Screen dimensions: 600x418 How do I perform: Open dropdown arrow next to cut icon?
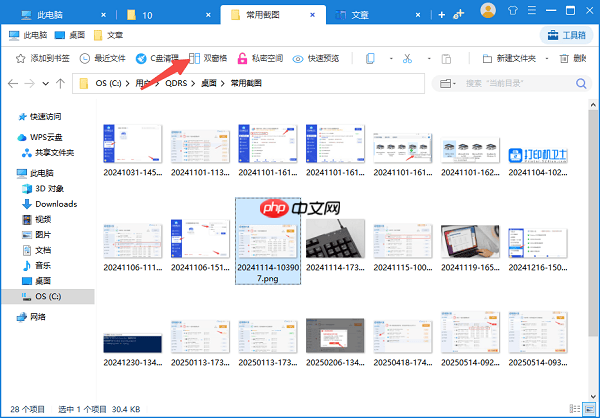click(x=429, y=59)
